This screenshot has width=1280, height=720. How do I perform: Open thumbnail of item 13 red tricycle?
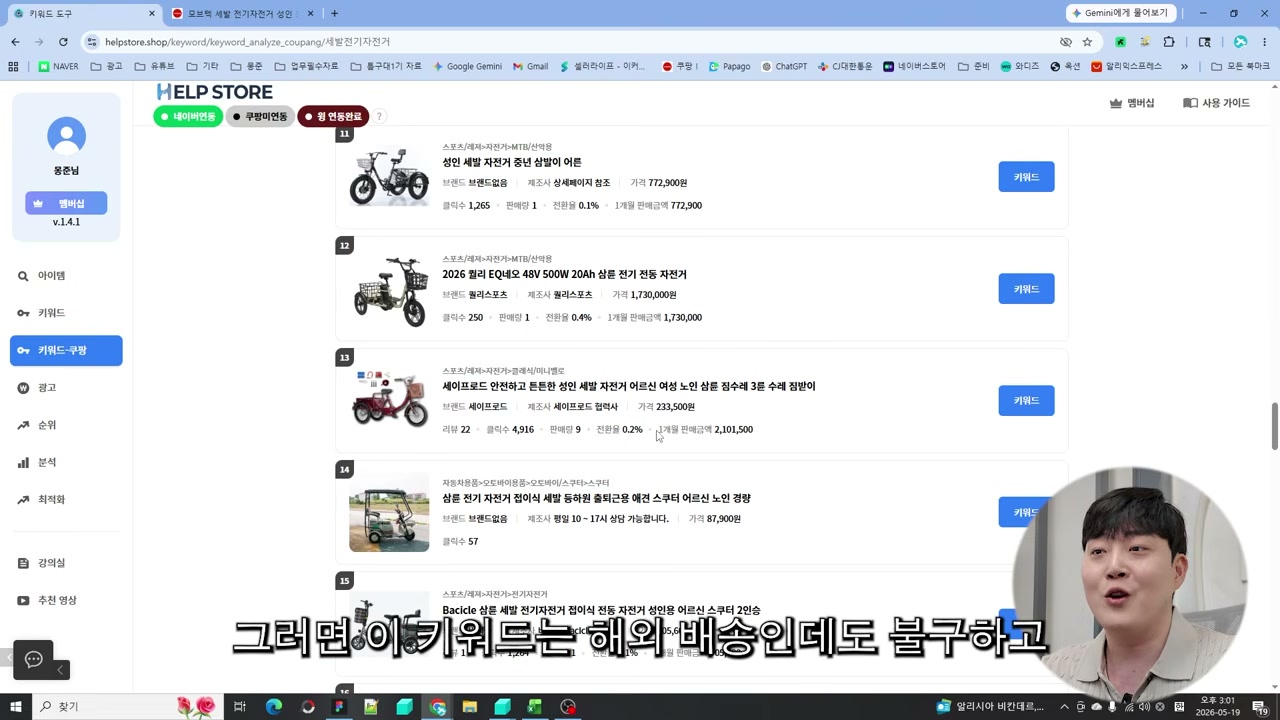[x=389, y=400]
